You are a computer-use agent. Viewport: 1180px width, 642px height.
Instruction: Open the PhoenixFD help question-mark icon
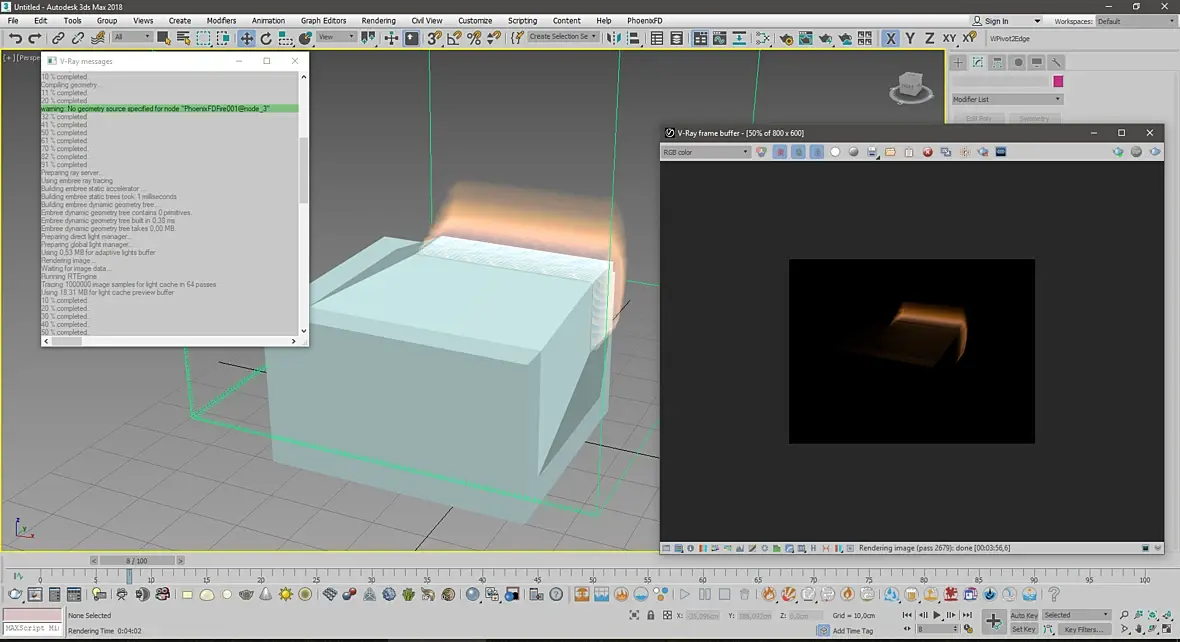click(1053, 594)
